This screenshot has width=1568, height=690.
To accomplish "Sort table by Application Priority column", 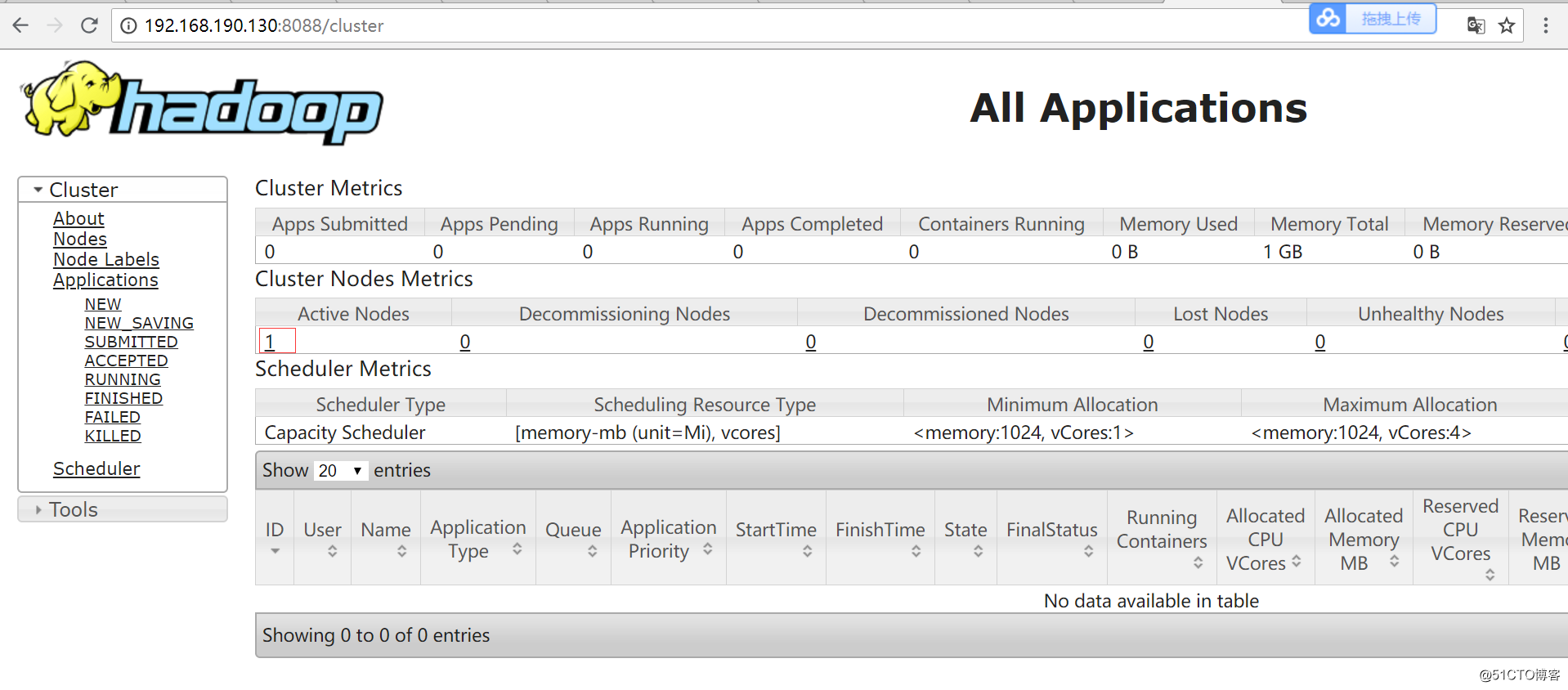I will (x=669, y=538).
